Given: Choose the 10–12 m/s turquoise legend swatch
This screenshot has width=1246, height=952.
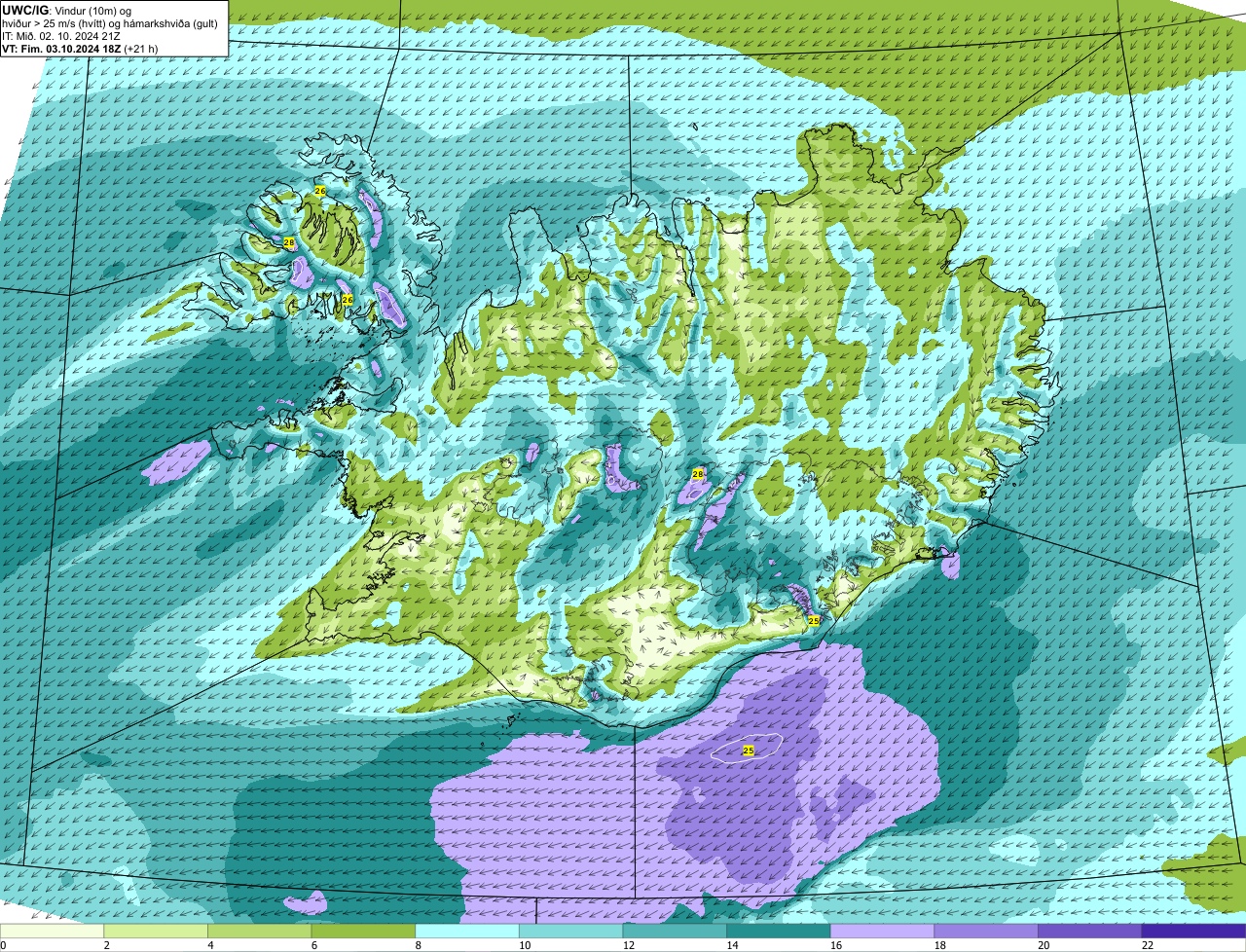Looking at the screenshot, I should tap(570, 931).
